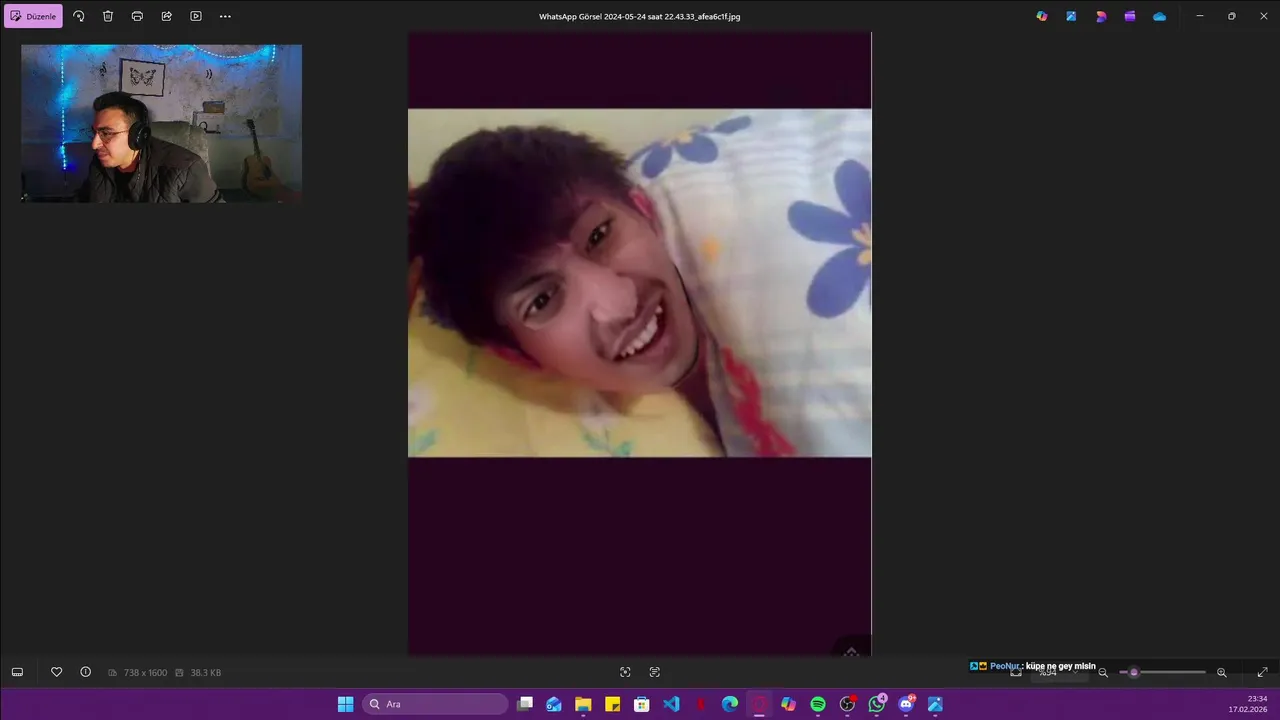Click the displayed photo of the person
Screen dimensions: 1280x720
click(639, 283)
